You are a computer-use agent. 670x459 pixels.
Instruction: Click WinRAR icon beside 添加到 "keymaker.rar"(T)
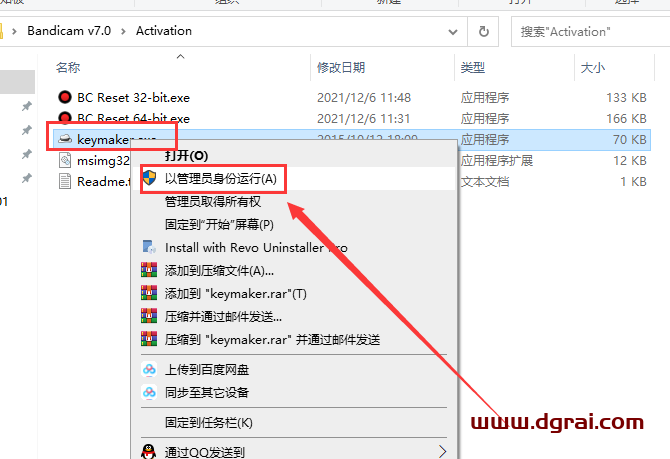149,293
